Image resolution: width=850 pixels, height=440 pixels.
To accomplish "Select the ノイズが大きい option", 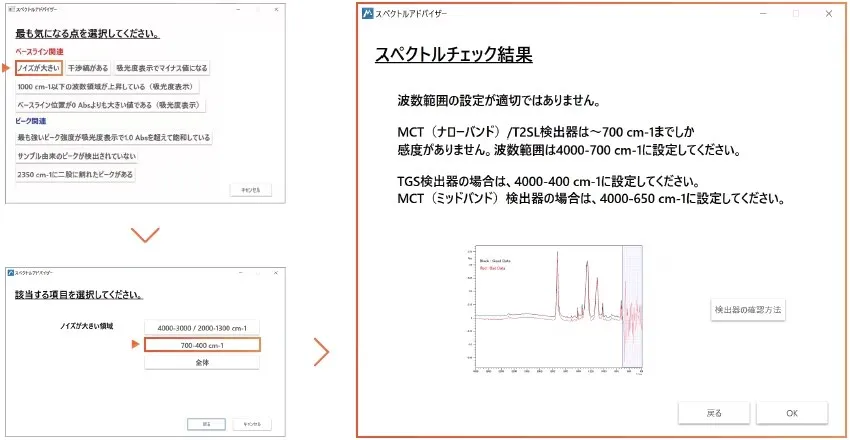I will coord(39,68).
